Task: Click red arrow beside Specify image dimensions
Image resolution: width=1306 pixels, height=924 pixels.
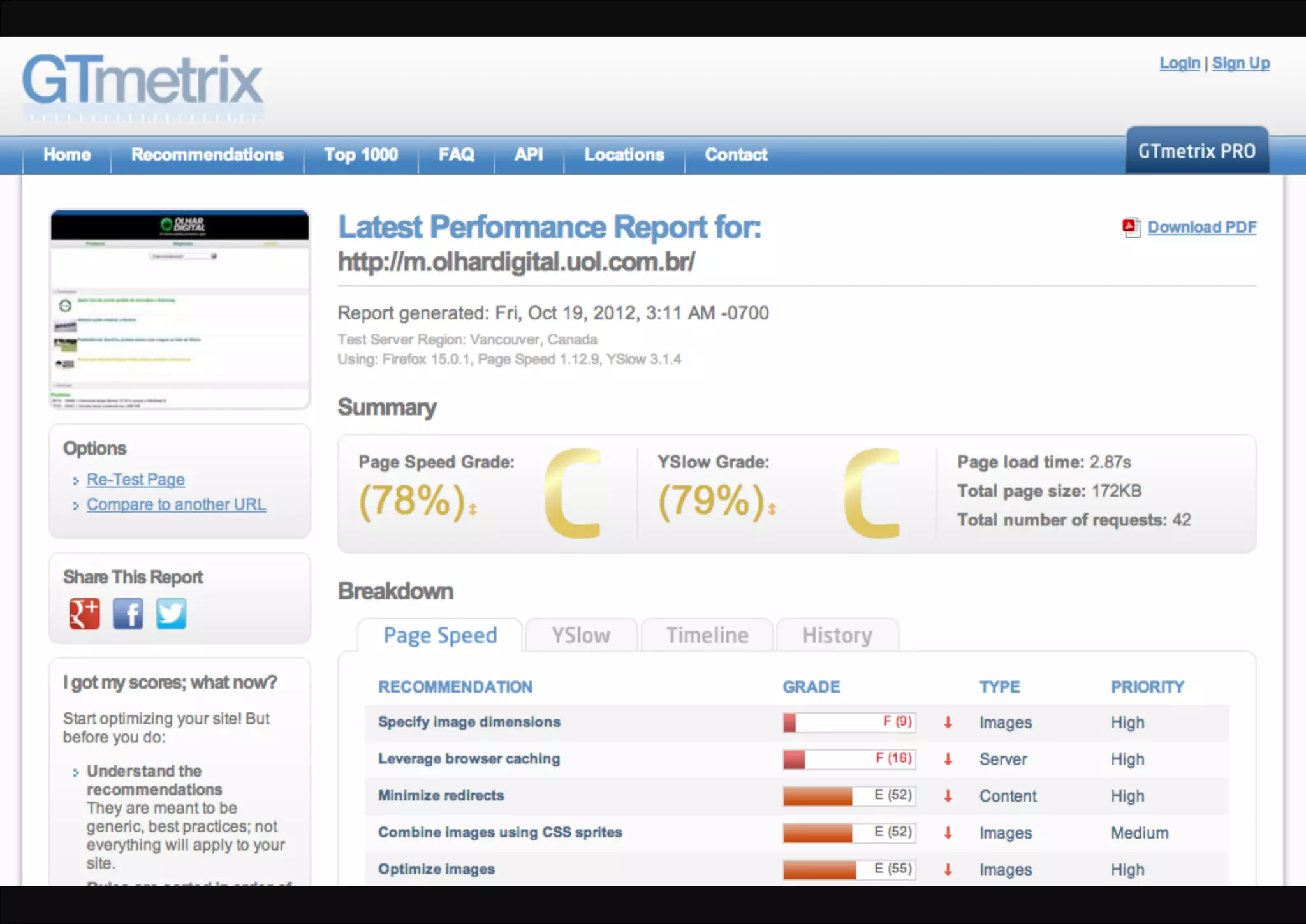Action: [948, 722]
